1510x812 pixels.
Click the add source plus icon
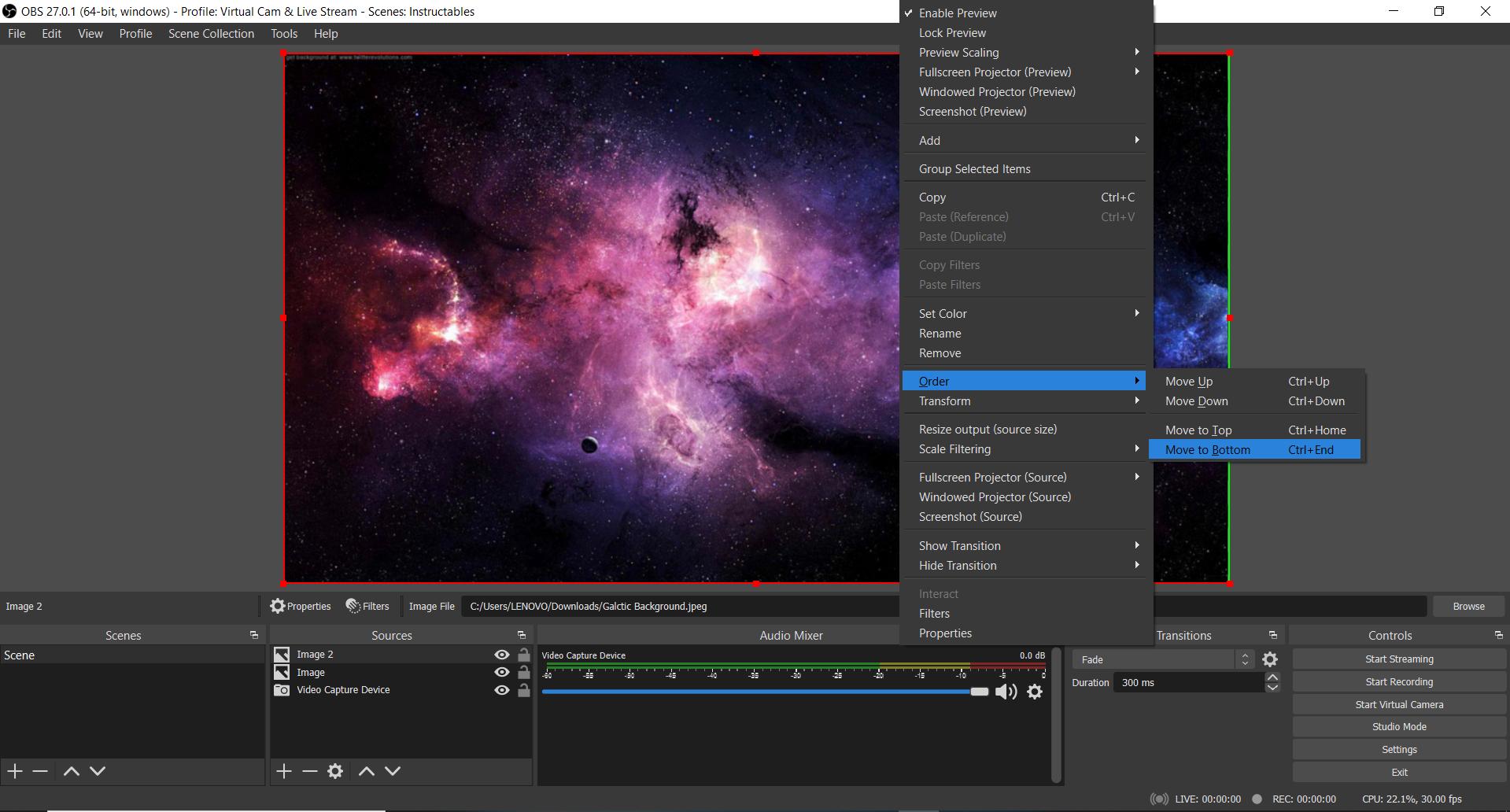[x=284, y=771]
